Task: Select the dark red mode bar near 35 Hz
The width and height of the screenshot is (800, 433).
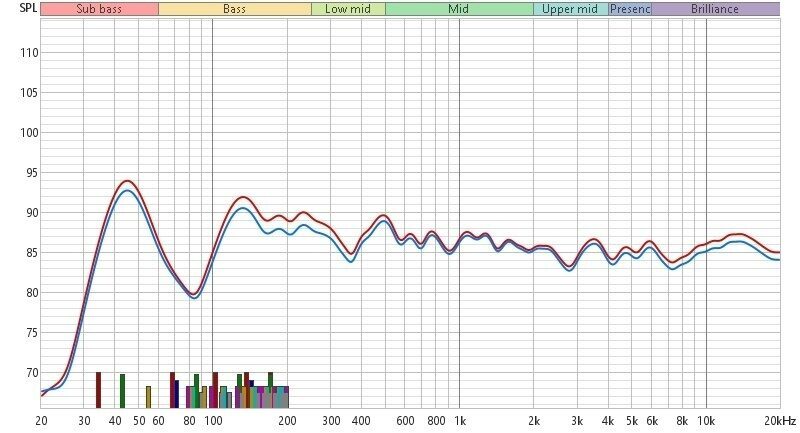Action: coord(98,390)
